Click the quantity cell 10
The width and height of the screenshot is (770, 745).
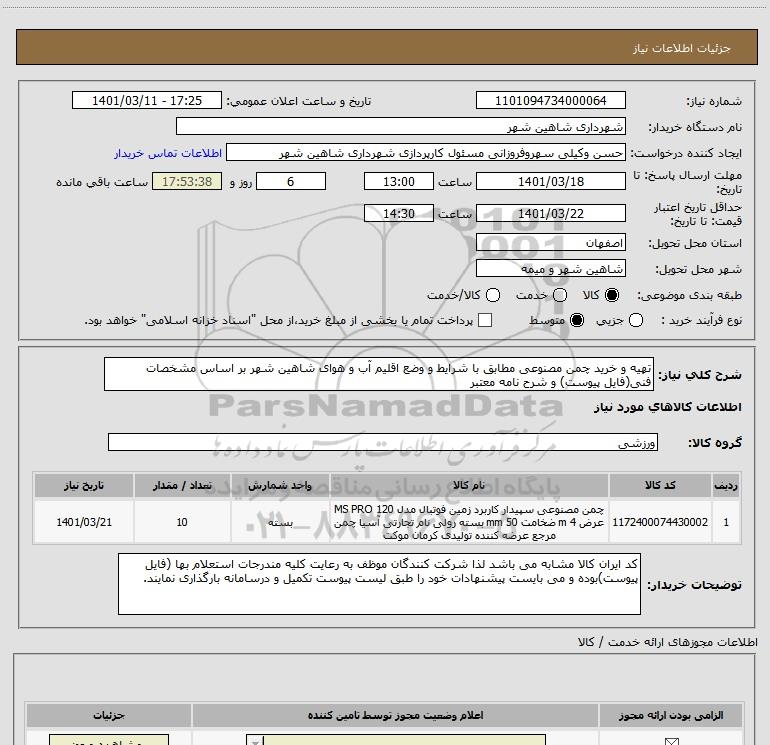[x=182, y=522]
